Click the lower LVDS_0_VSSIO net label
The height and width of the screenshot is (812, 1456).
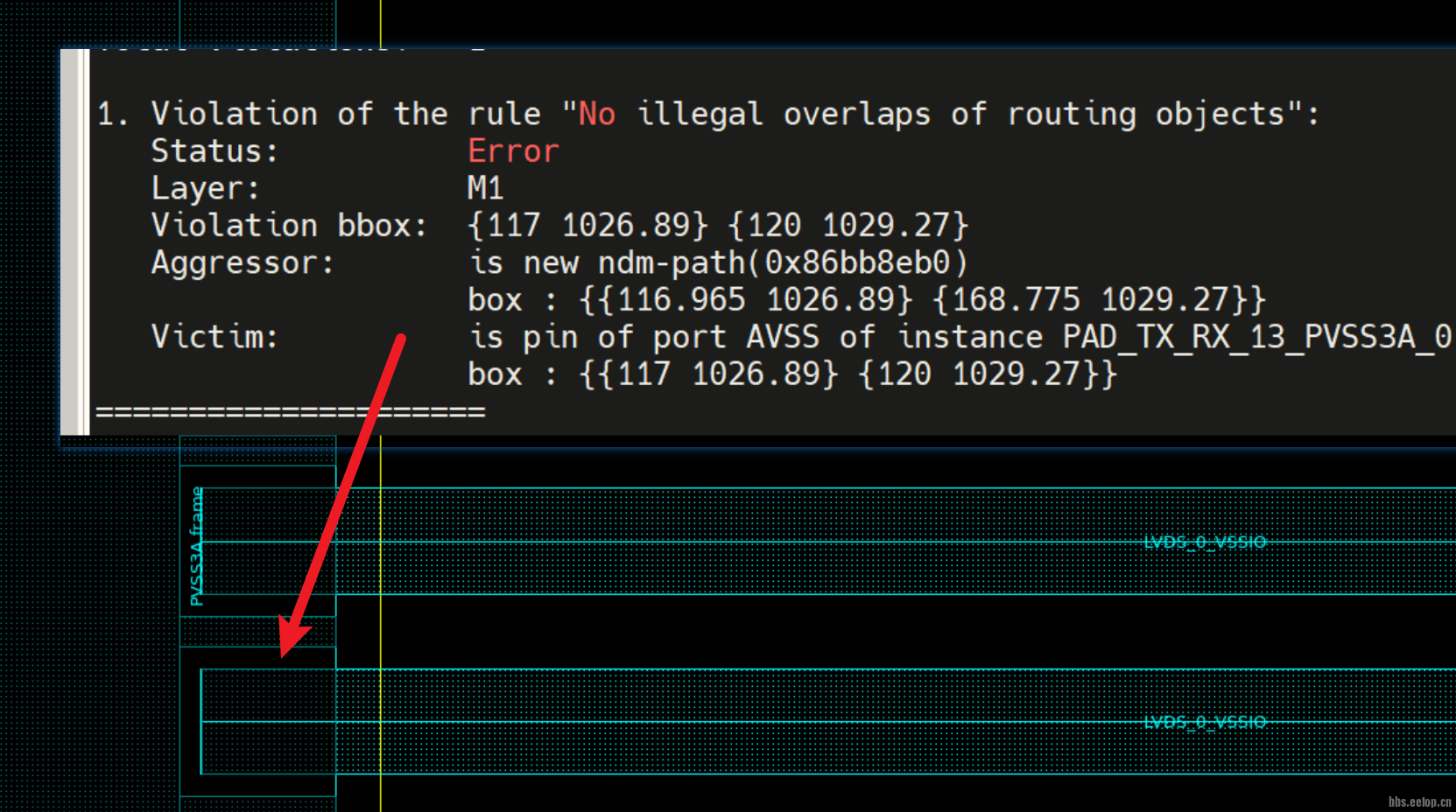tap(1205, 722)
